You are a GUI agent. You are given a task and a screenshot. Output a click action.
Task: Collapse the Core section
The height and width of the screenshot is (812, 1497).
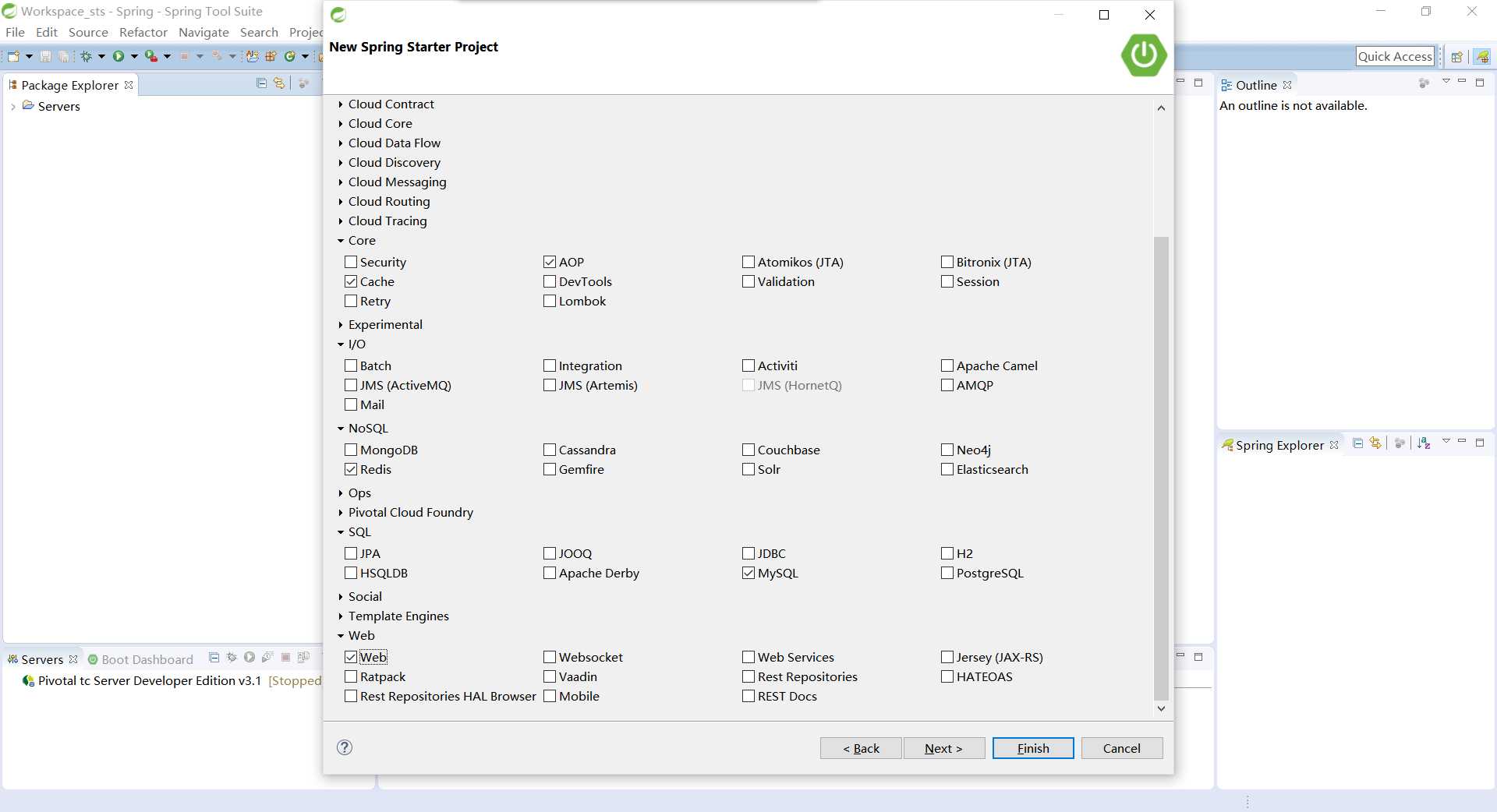click(x=341, y=241)
